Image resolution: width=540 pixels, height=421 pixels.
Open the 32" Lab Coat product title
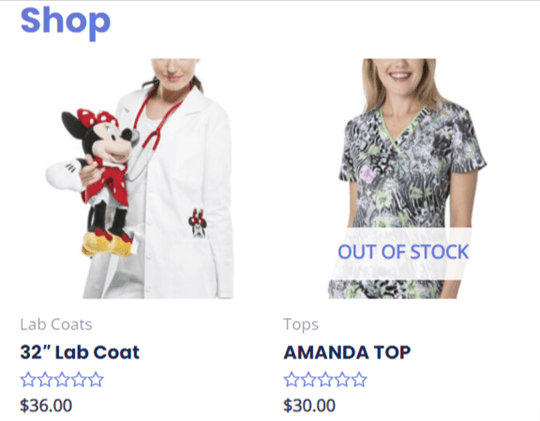point(80,352)
